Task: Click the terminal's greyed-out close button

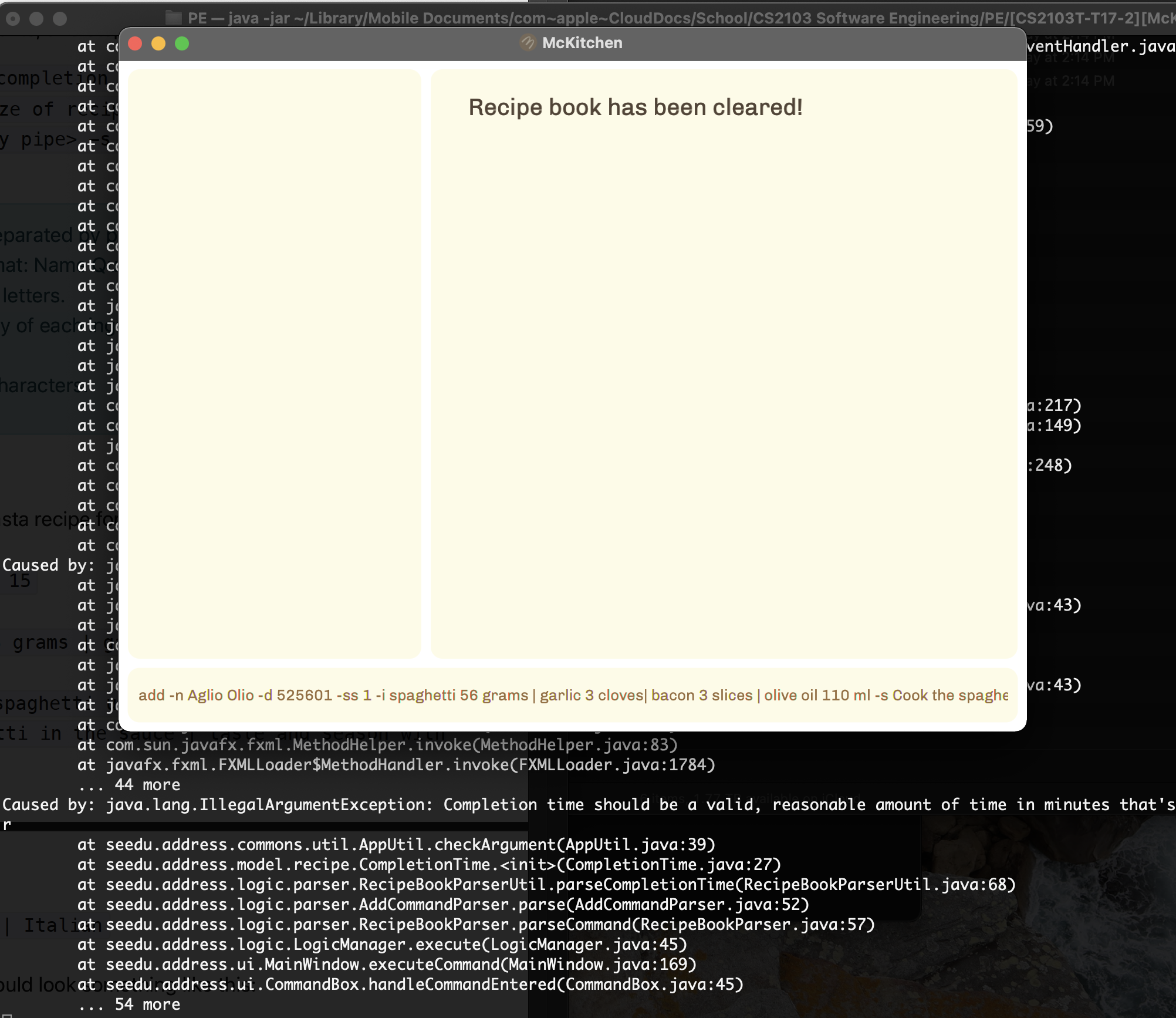Action: [13, 19]
